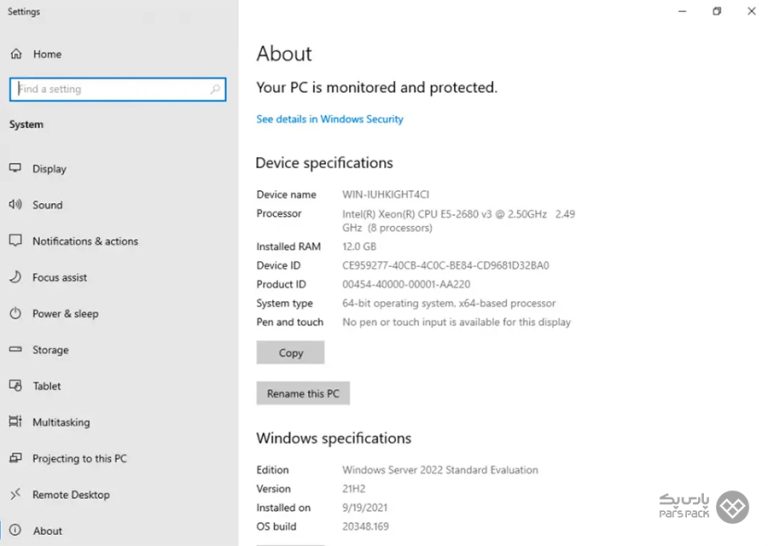Image resolution: width=768 pixels, height=546 pixels.
Task: Copy the device specifications
Action: [290, 353]
